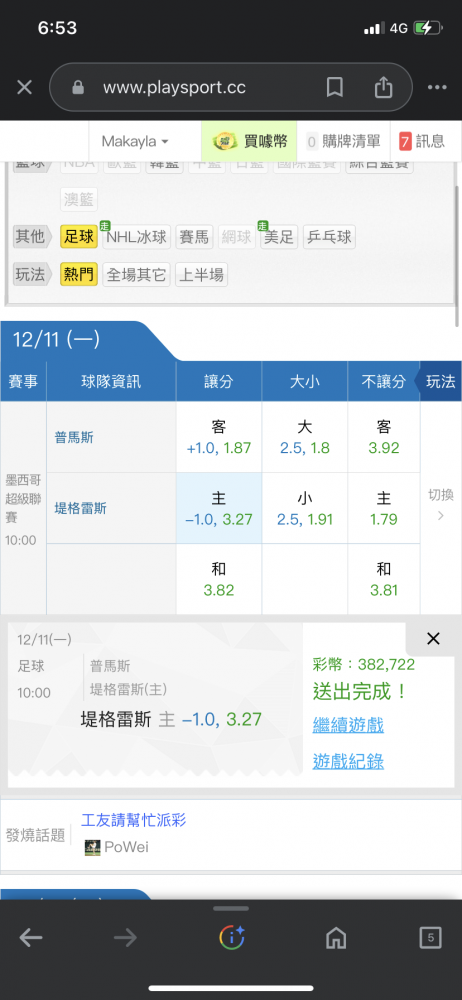Viewport: 462px width, 1000px height.
Task: Click 讓分 column header
Action: coord(219,381)
